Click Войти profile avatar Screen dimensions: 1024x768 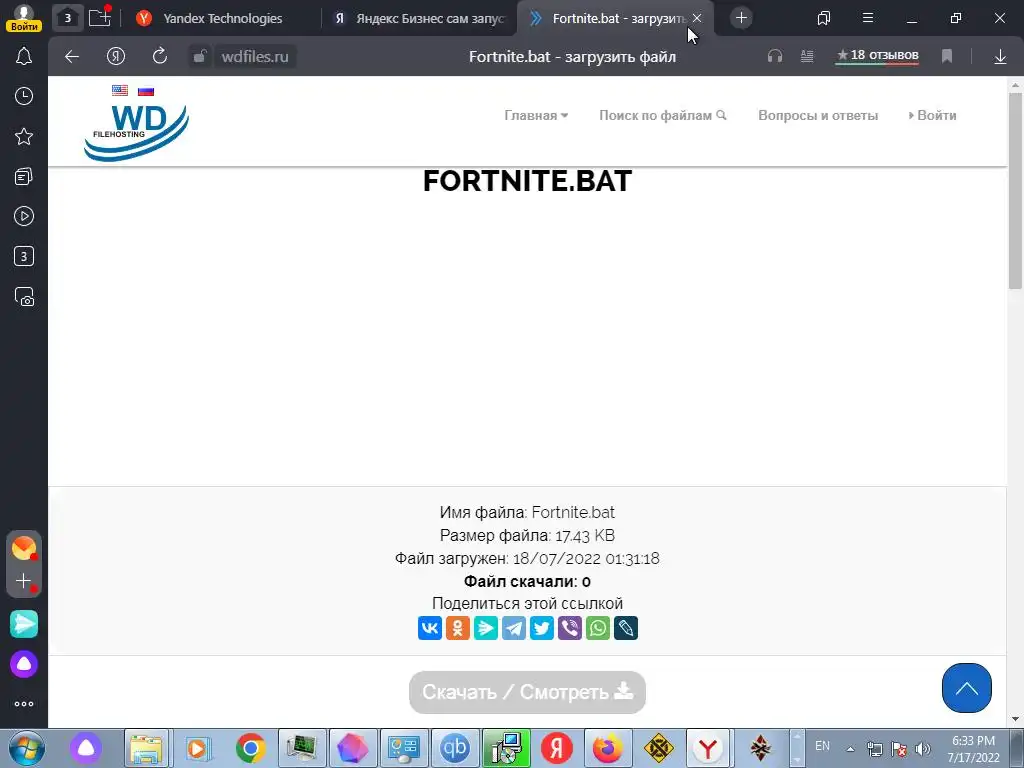click(x=24, y=18)
